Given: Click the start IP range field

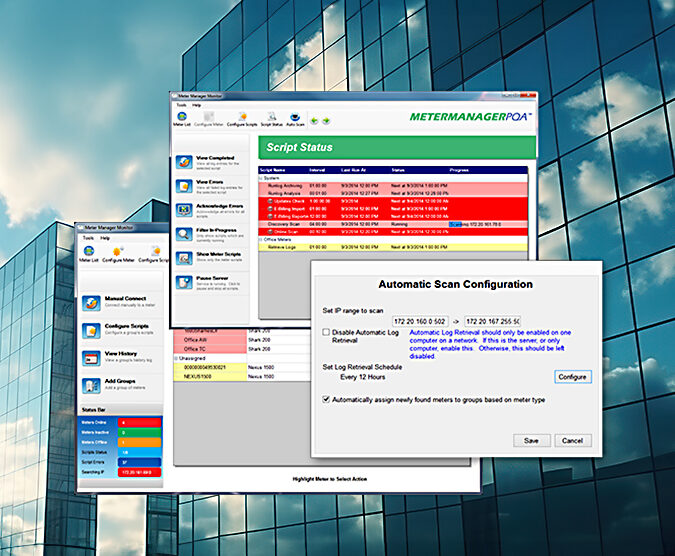Looking at the screenshot, I should 420,321.
